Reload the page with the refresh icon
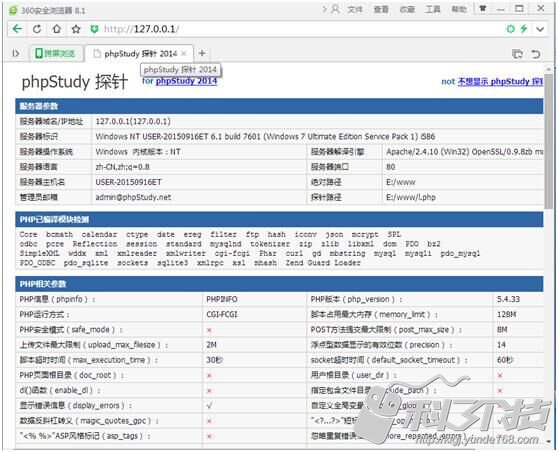The image size is (558, 452). point(37,29)
